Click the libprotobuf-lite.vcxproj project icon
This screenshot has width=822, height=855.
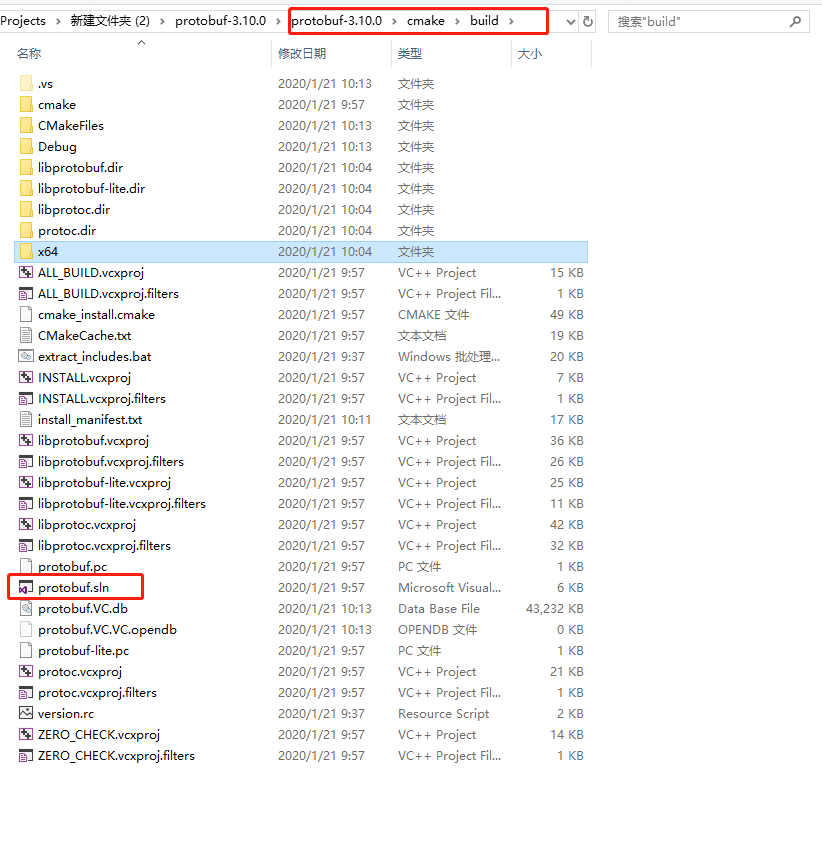pos(26,482)
